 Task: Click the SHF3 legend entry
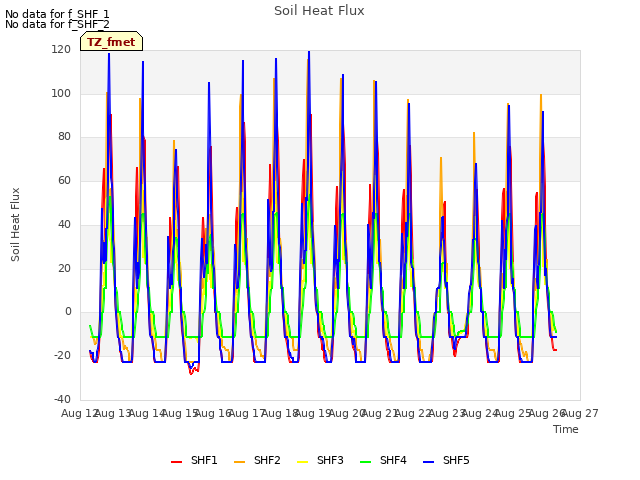(320, 461)
